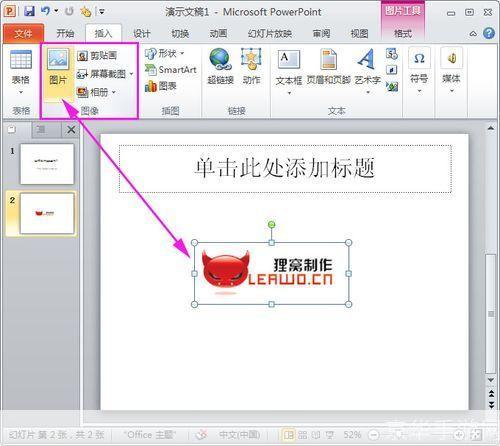Click the 形状 shapes button
The image size is (500, 446).
coord(161,53)
